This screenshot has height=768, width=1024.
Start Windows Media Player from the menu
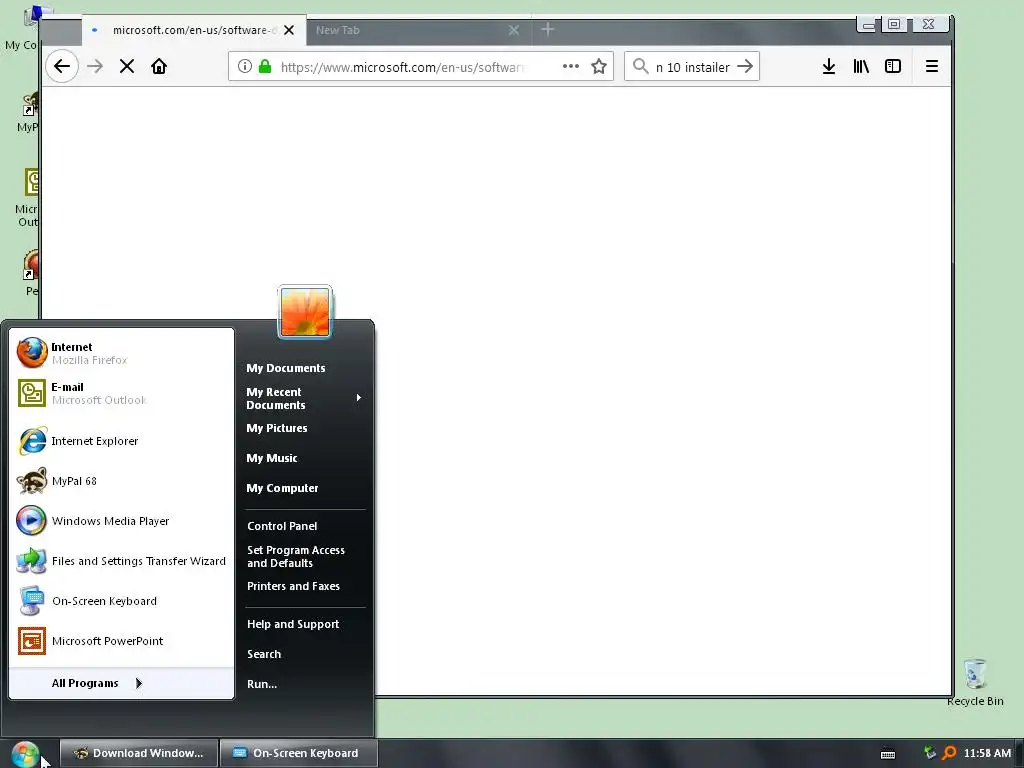tap(121, 521)
